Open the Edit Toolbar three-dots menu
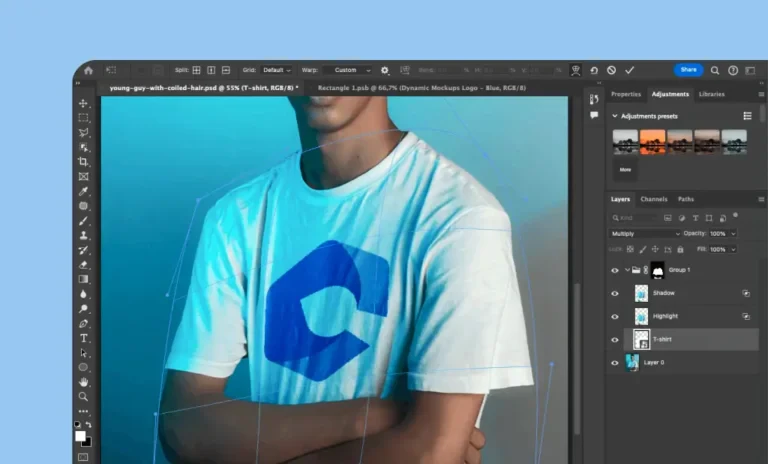The image size is (768, 464). click(83, 412)
